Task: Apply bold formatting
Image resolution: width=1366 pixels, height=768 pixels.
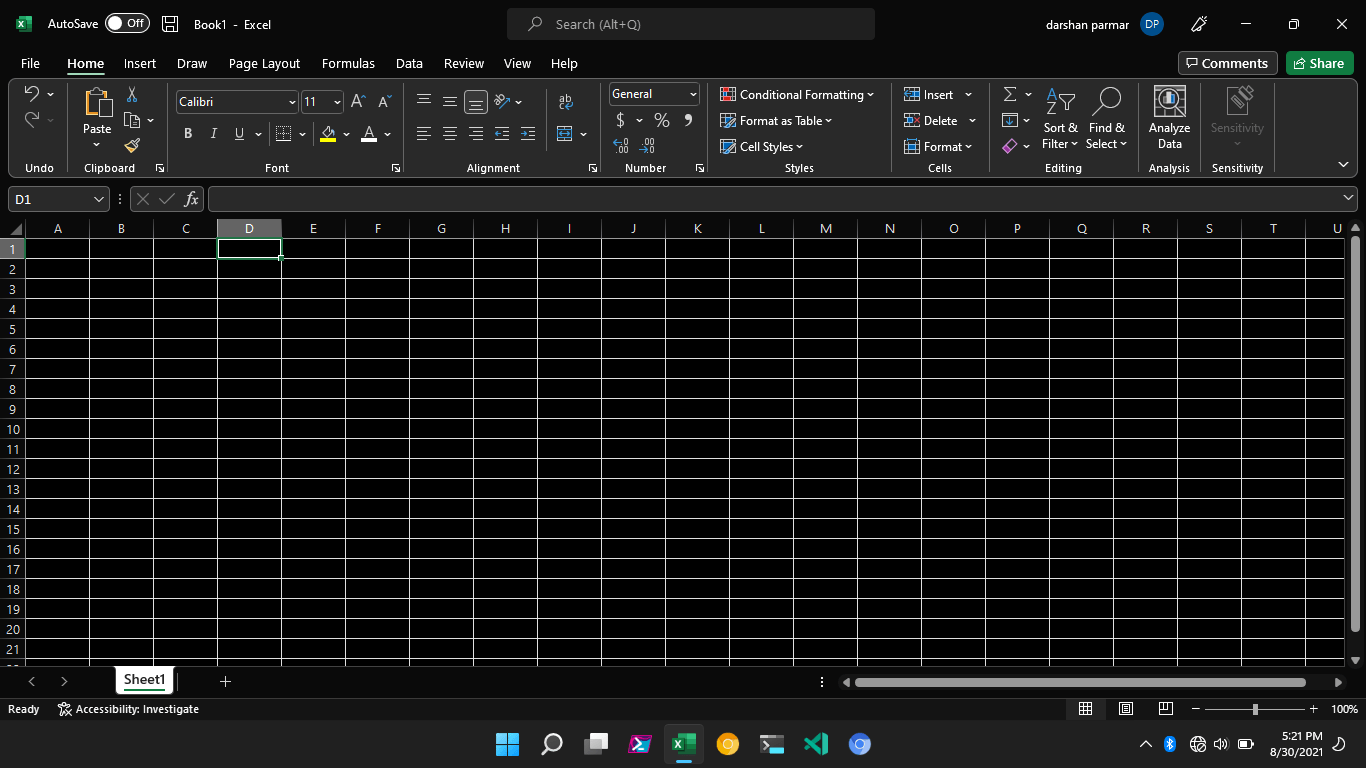Action: (188, 133)
